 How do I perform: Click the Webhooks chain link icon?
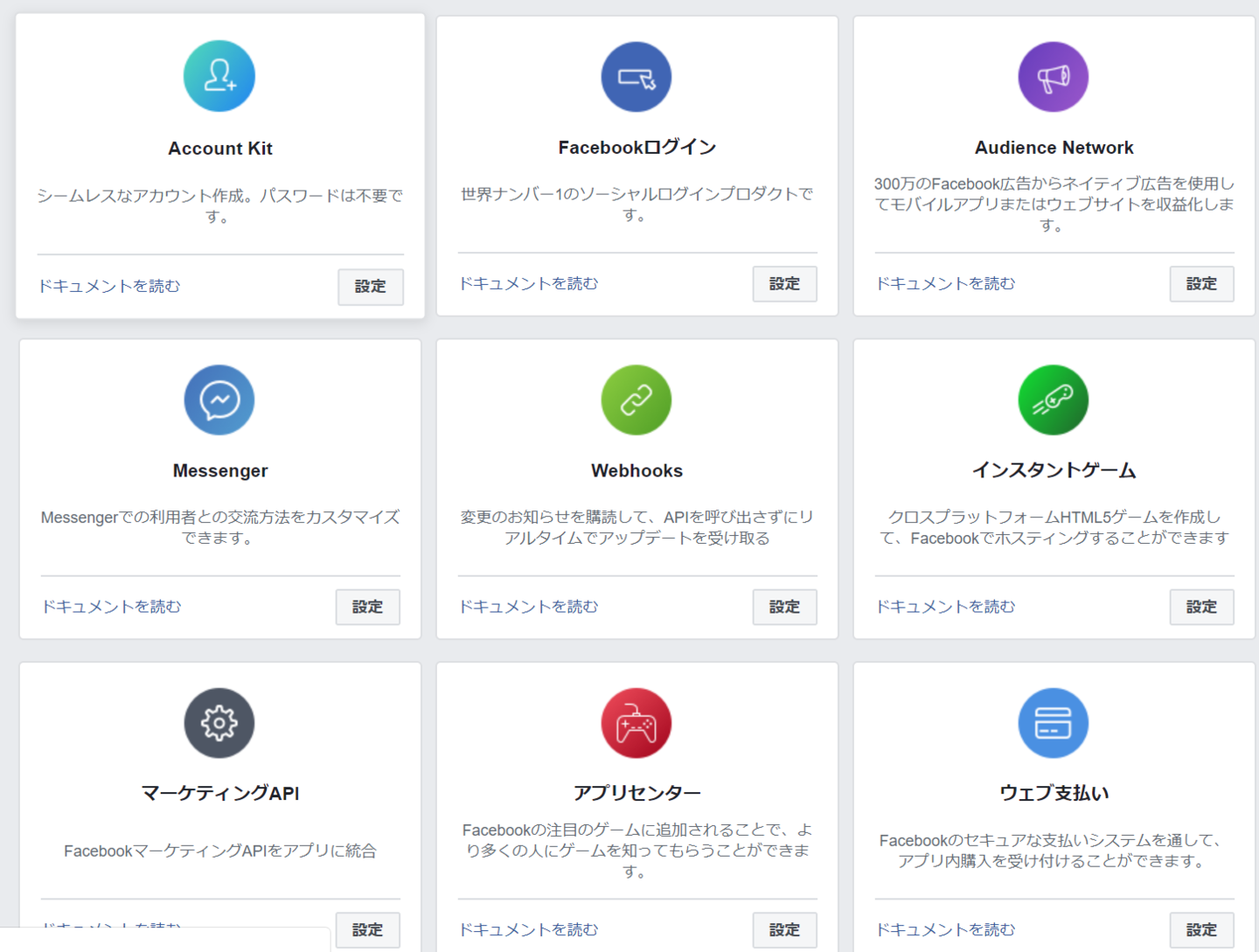[636, 400]
